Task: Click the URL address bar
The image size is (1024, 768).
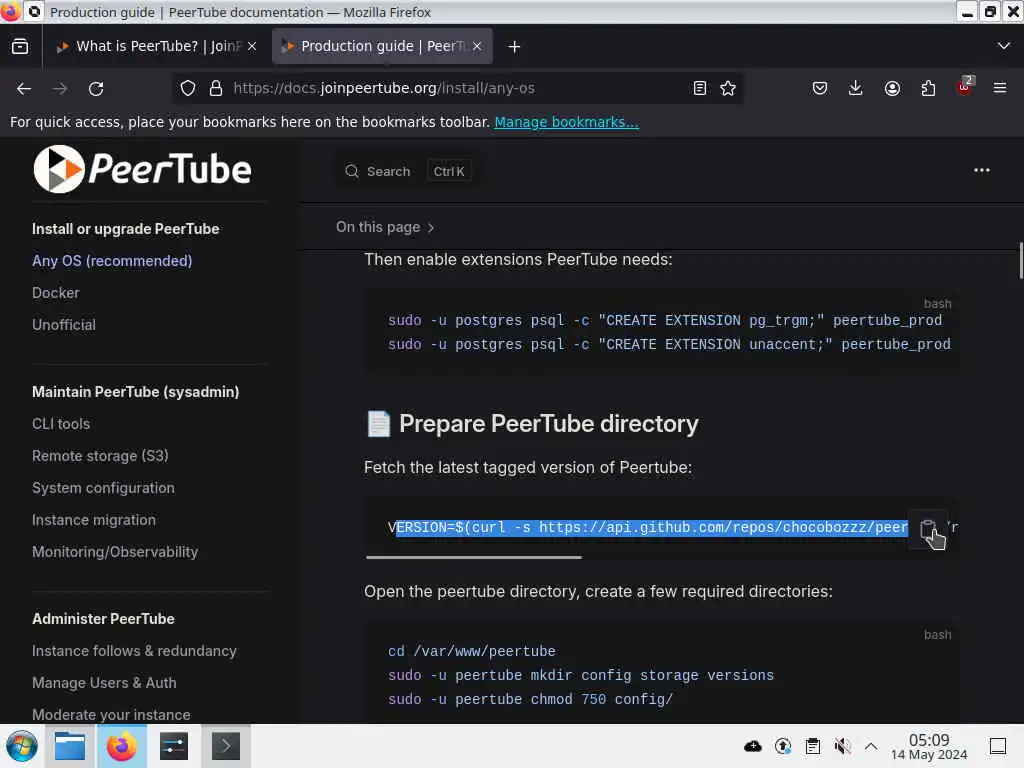Action: tap(457, 88)
